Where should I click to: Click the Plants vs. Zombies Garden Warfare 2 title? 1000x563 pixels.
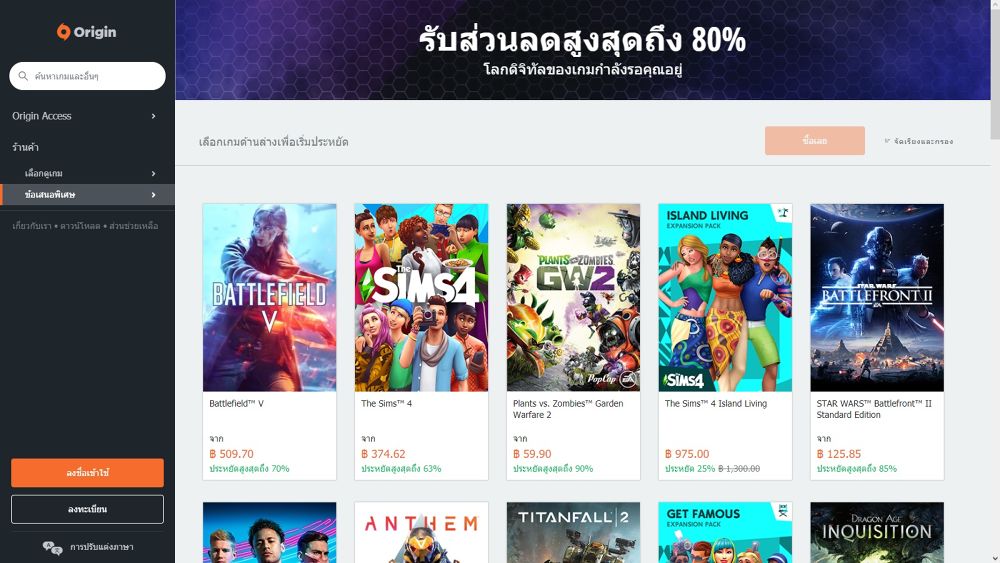568,409
